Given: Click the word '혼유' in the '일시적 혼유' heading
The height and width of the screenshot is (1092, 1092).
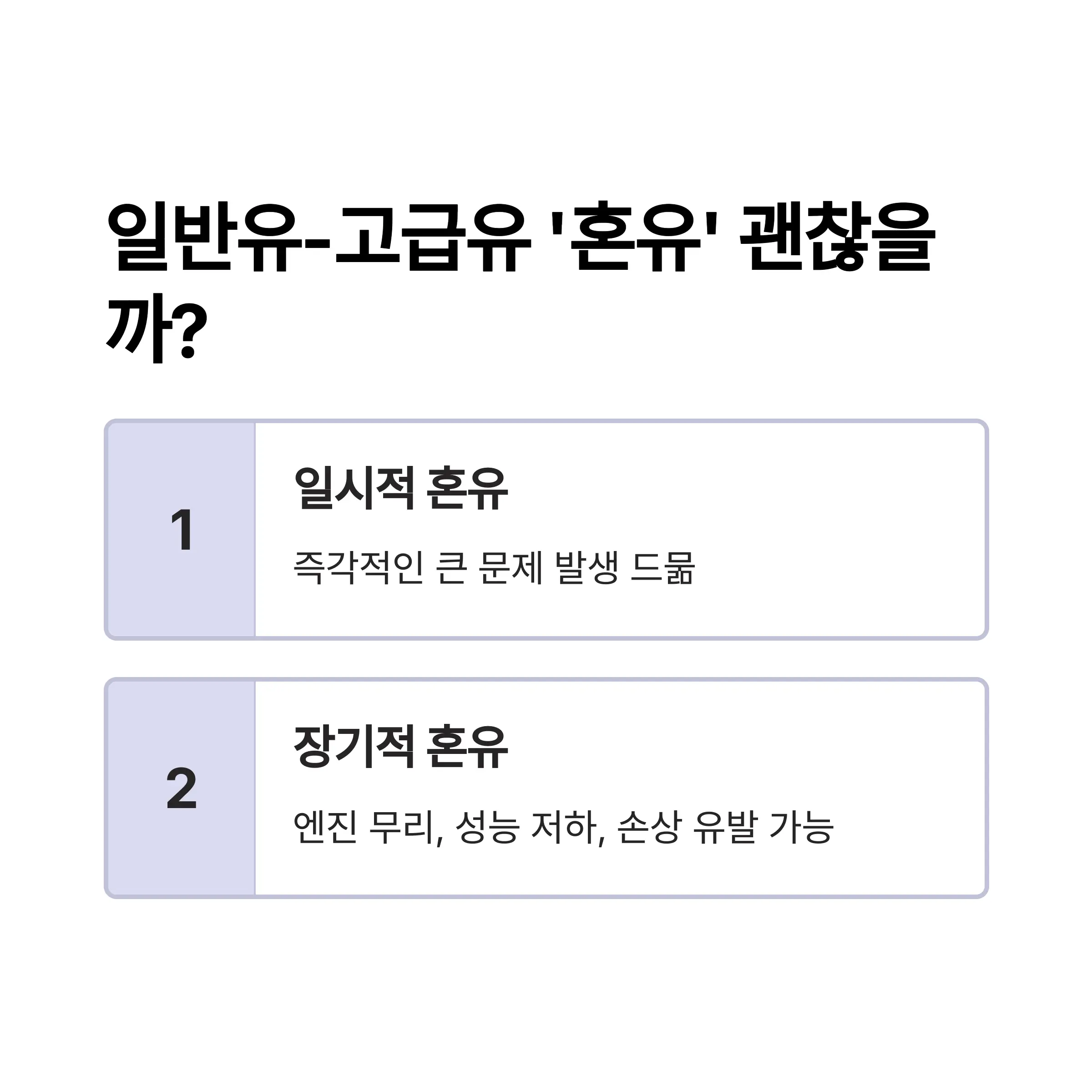Looking at the screenshot, I should (x=467, y=489).
